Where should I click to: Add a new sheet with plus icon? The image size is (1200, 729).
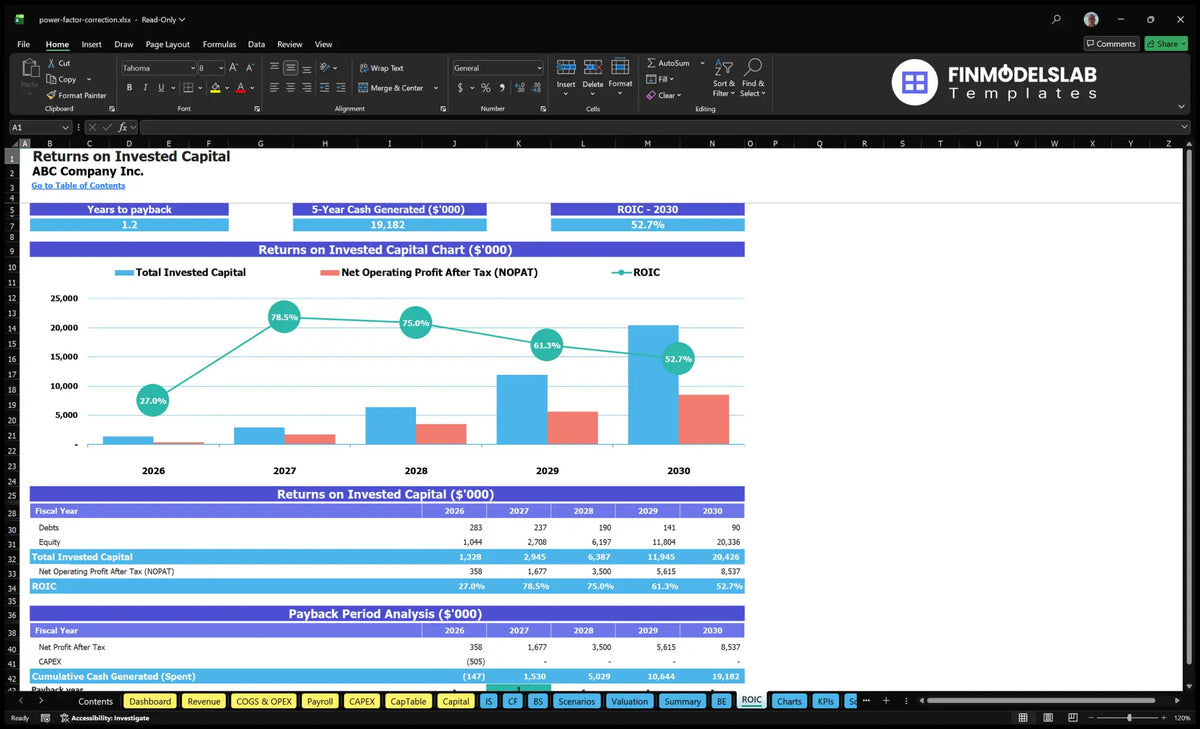885,701
